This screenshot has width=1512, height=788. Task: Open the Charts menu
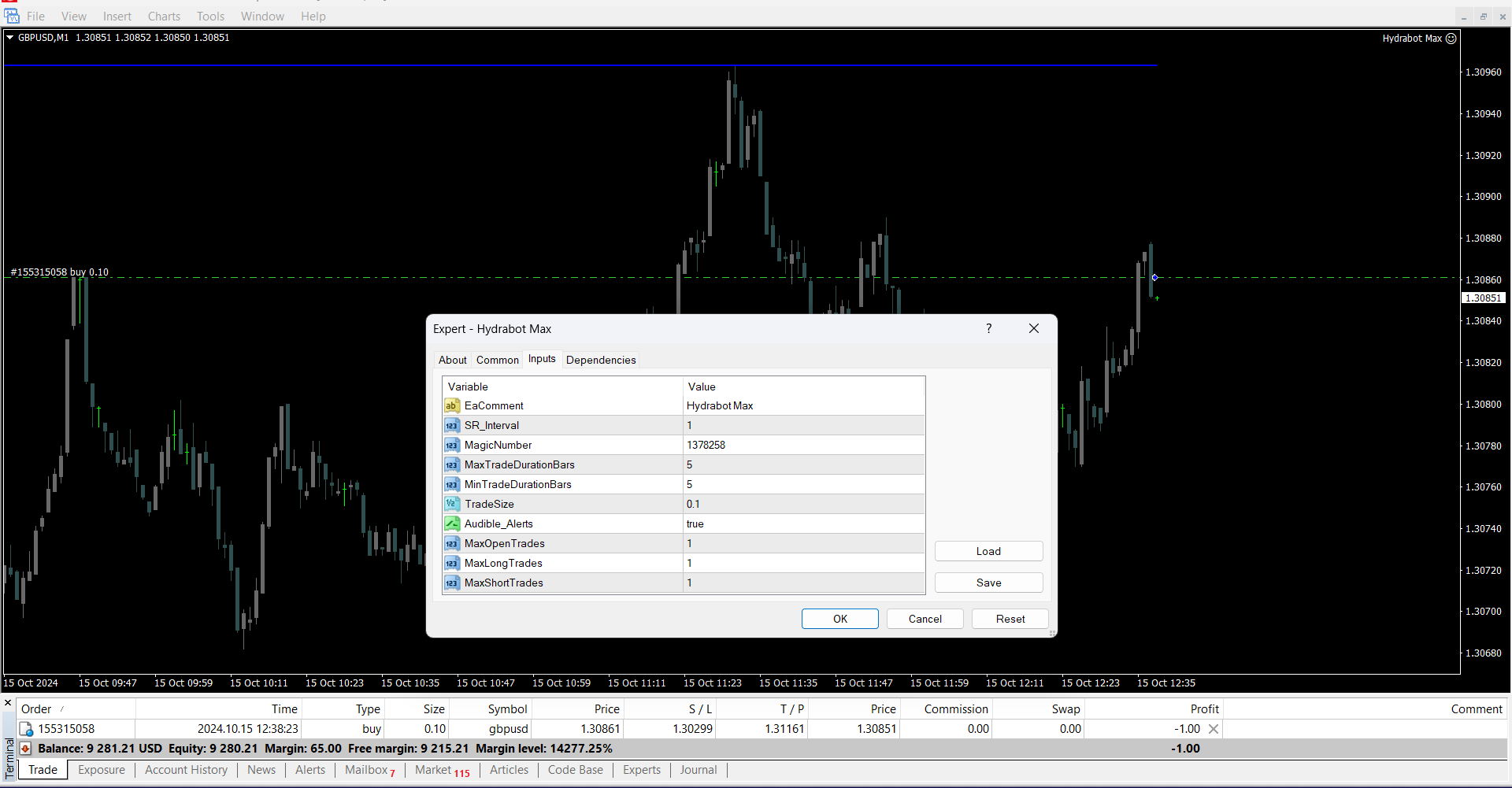[164, 16]
